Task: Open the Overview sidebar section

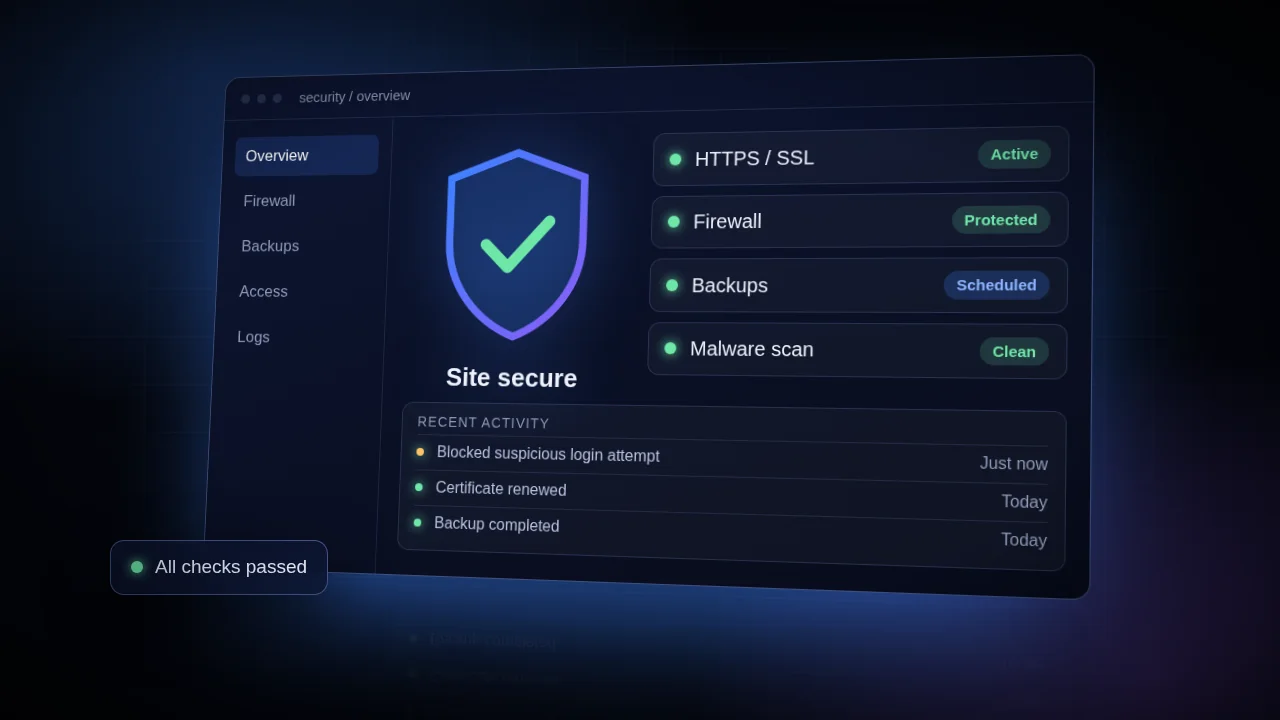Action: point(307,155)
